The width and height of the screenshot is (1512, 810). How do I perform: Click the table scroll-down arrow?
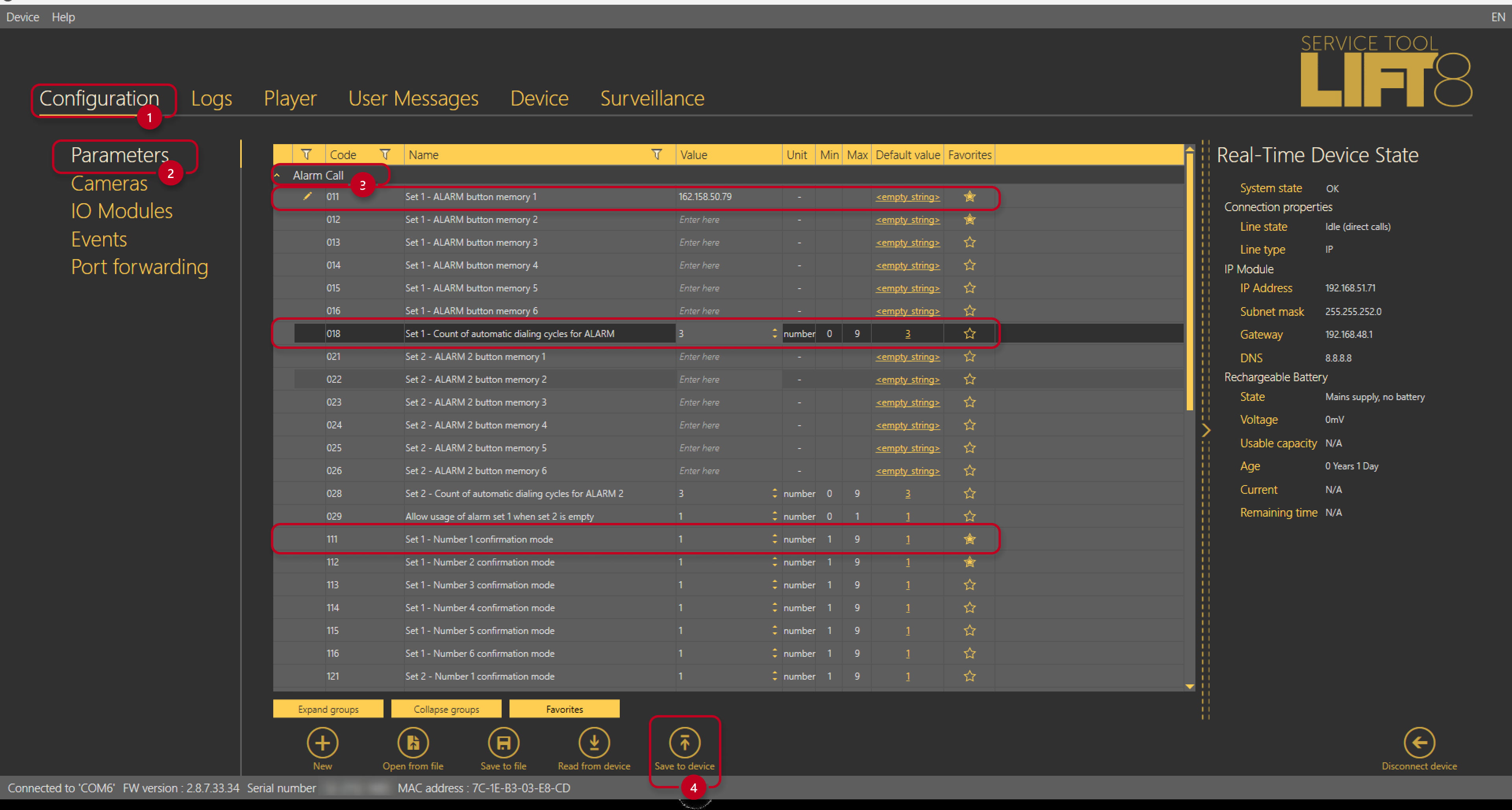click(1190, 686)
